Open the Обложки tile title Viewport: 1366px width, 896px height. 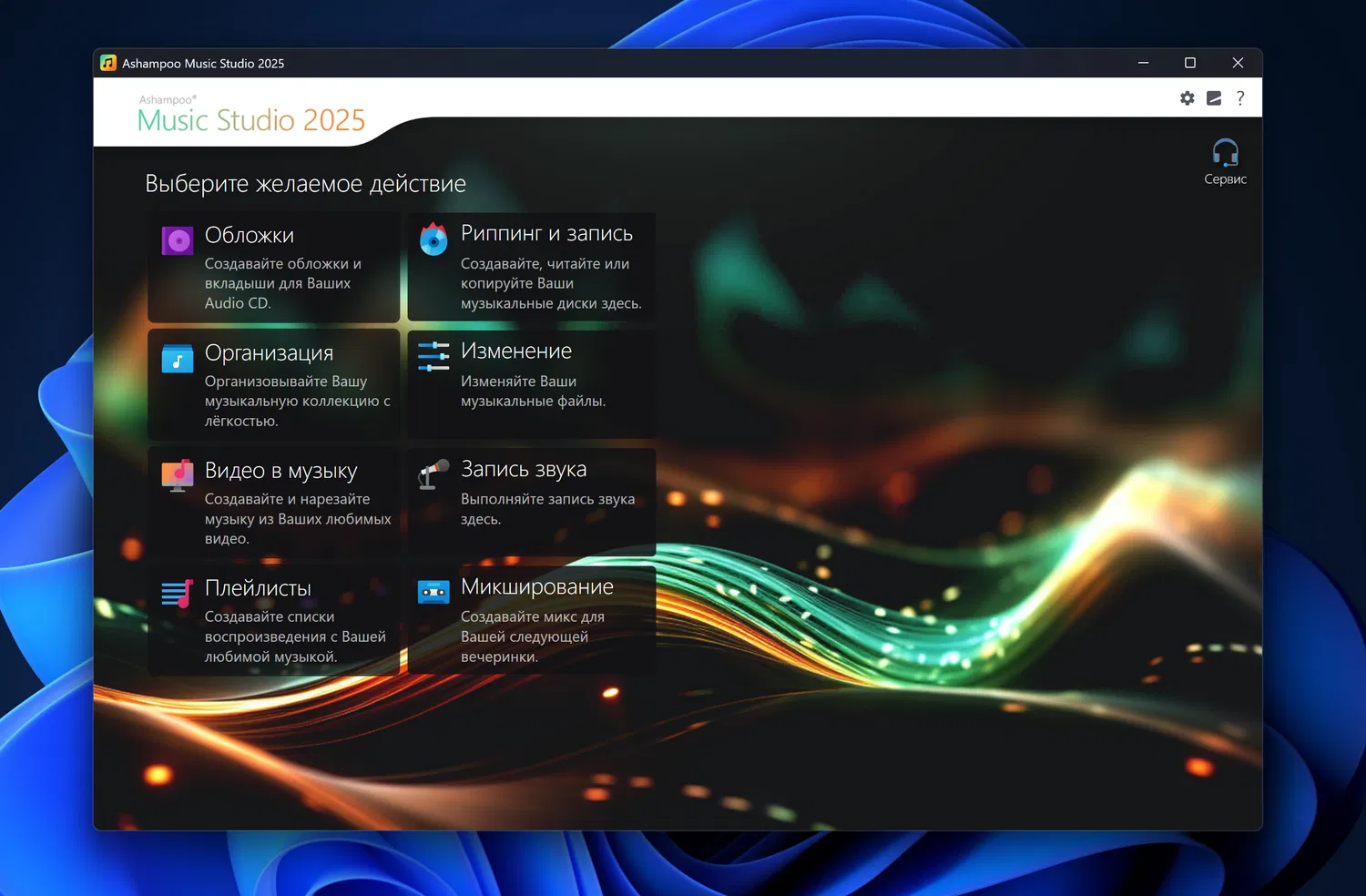tap(250, 235)
